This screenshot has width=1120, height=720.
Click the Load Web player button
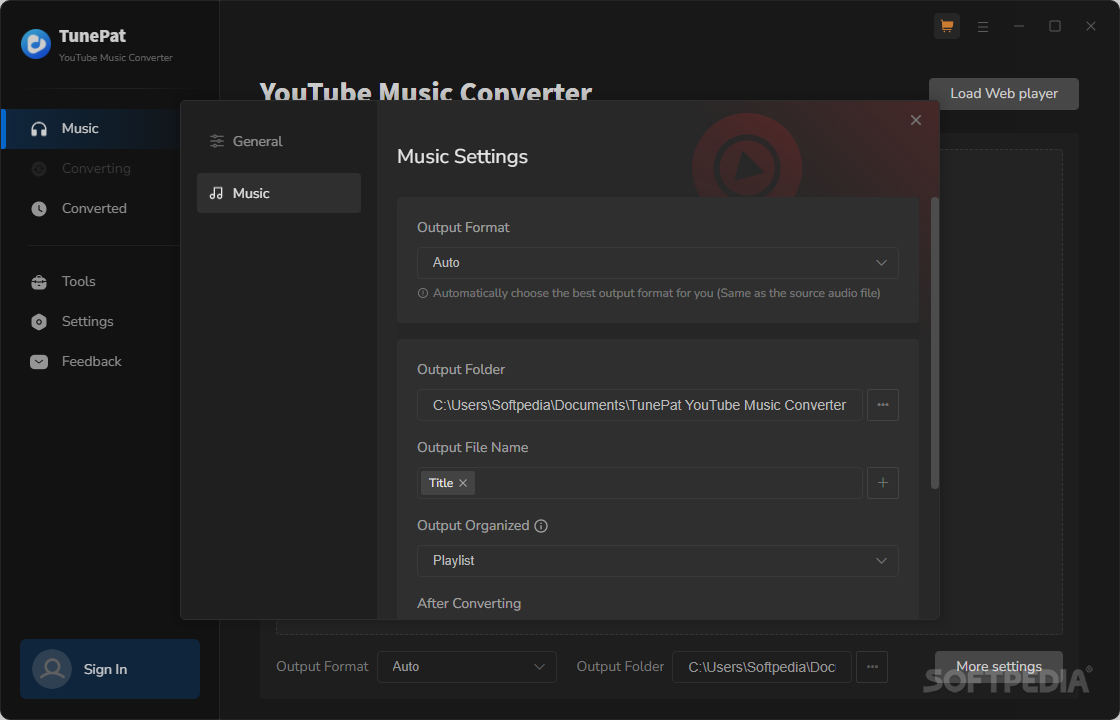coord(1004,94)
